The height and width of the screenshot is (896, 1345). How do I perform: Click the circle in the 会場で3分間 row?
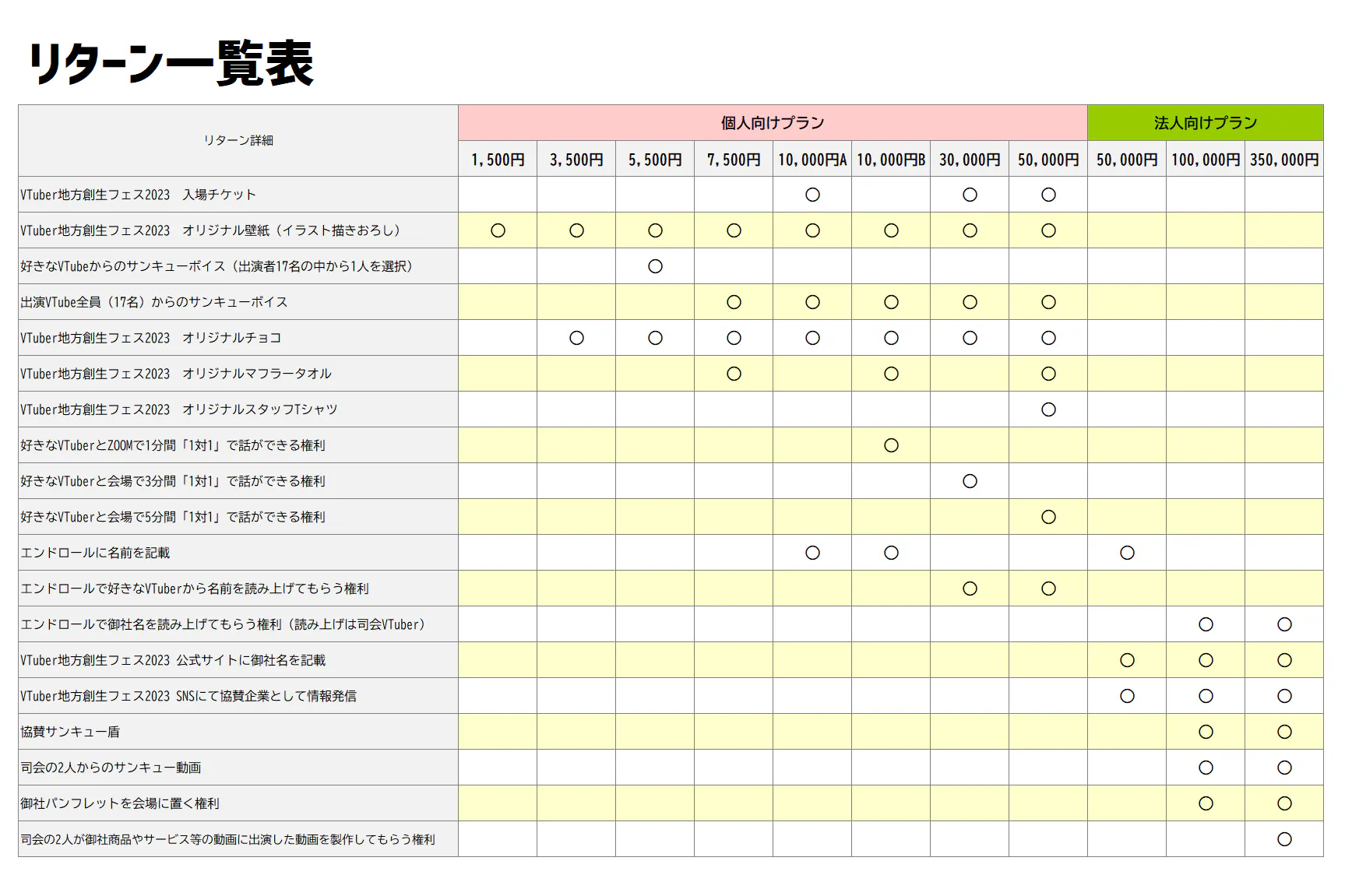tap(970, 481)
